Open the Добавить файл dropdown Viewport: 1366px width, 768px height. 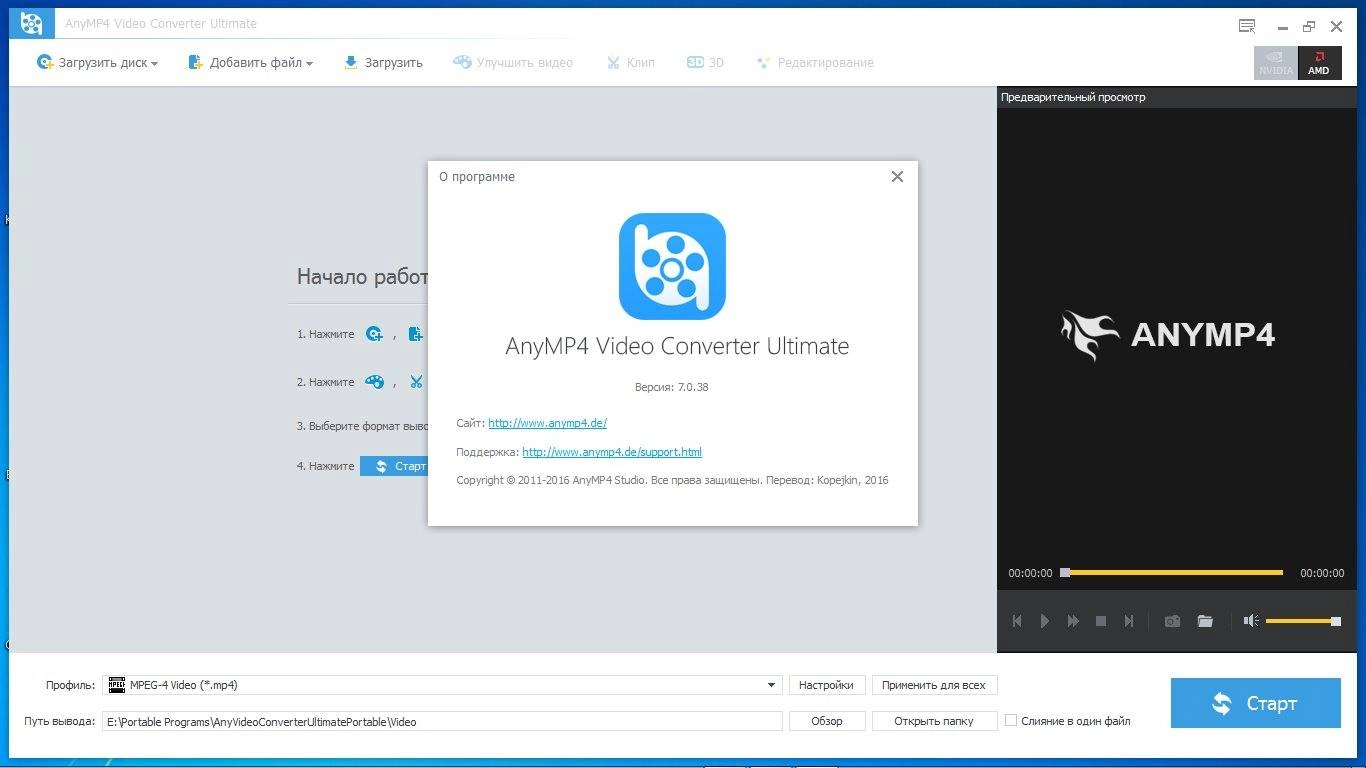(250, 62)
